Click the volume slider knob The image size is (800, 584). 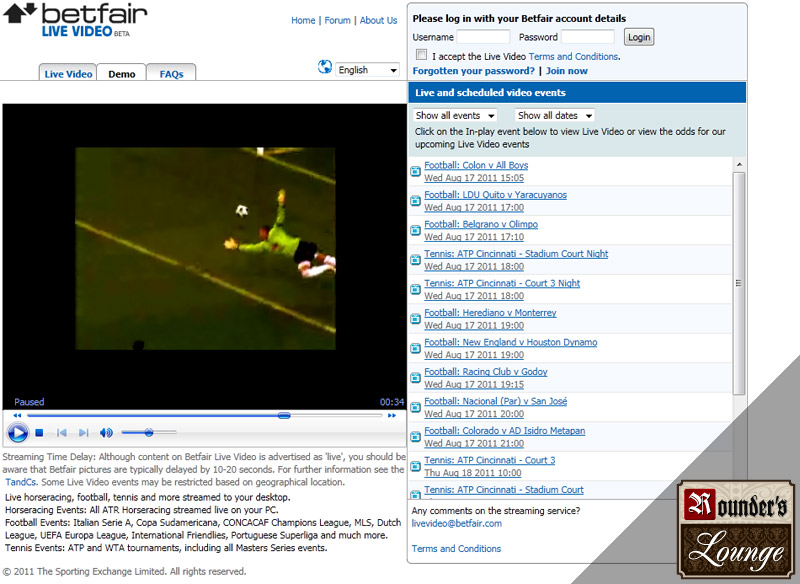149,433
